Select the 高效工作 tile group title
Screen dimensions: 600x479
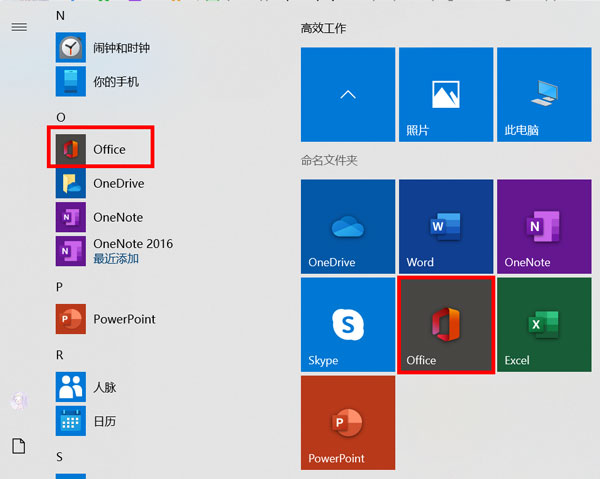323,28
